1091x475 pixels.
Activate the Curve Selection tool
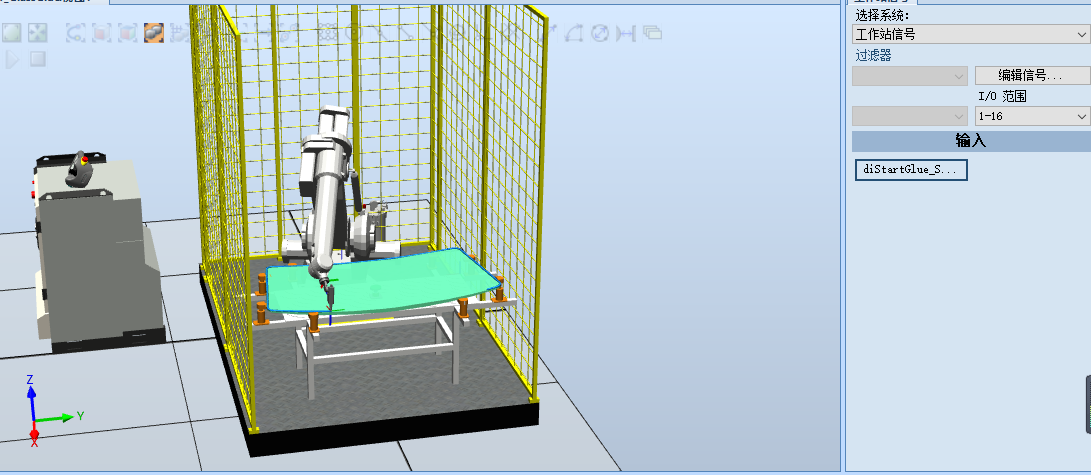coord(76,33)
